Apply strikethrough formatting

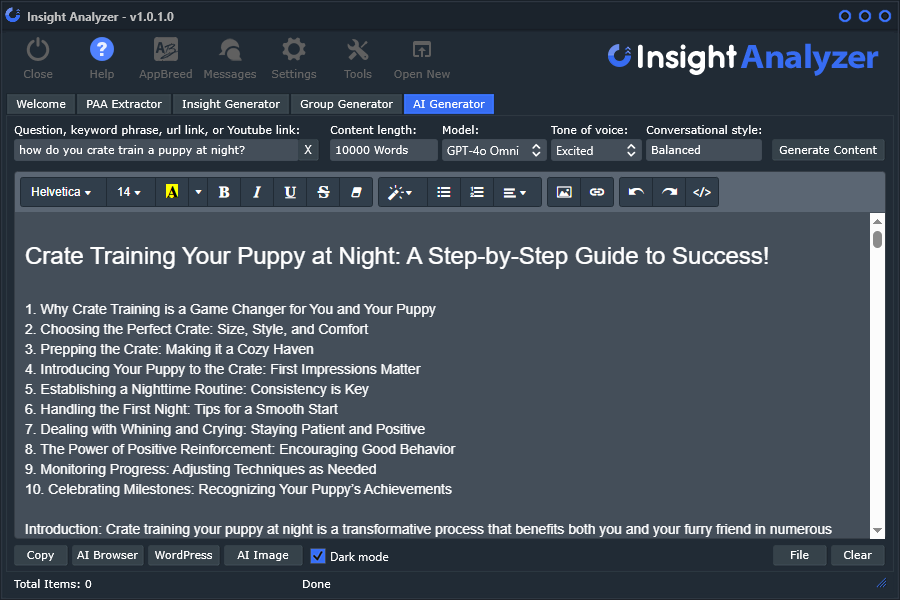click(323, 192)
